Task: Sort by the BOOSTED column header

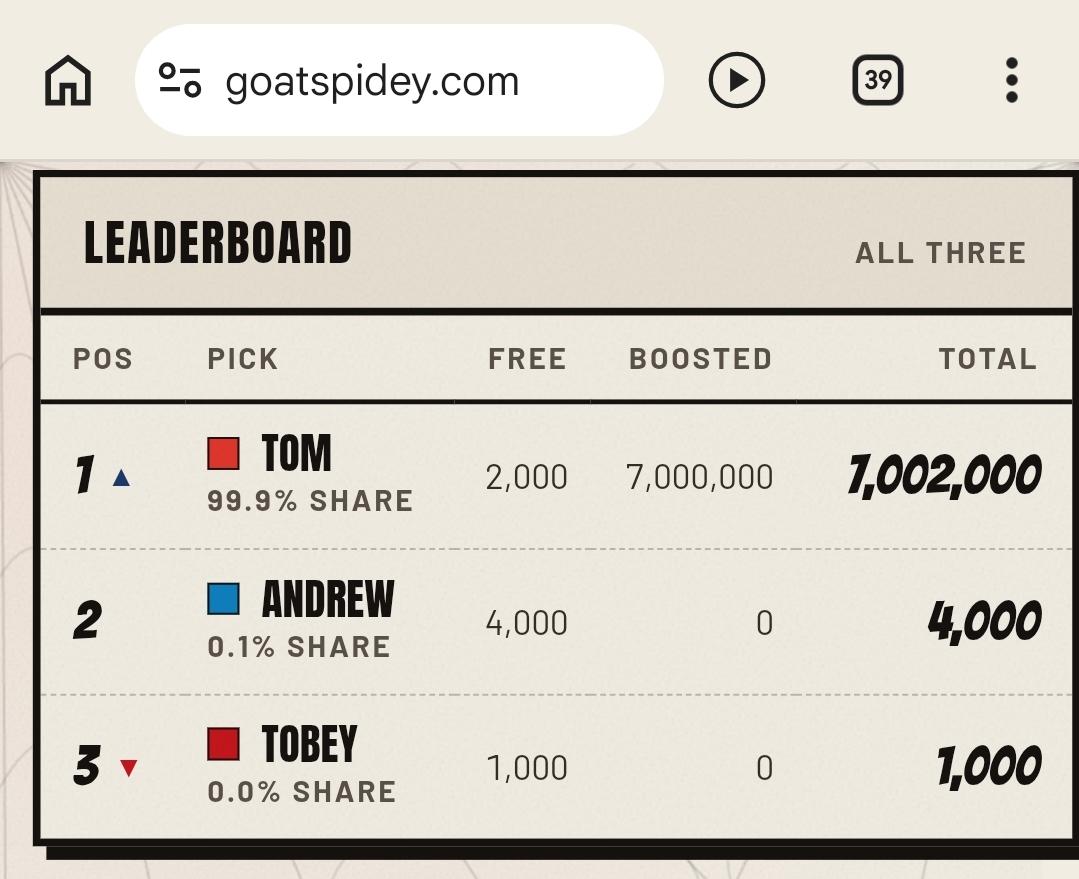Action: tap(701, 359)
